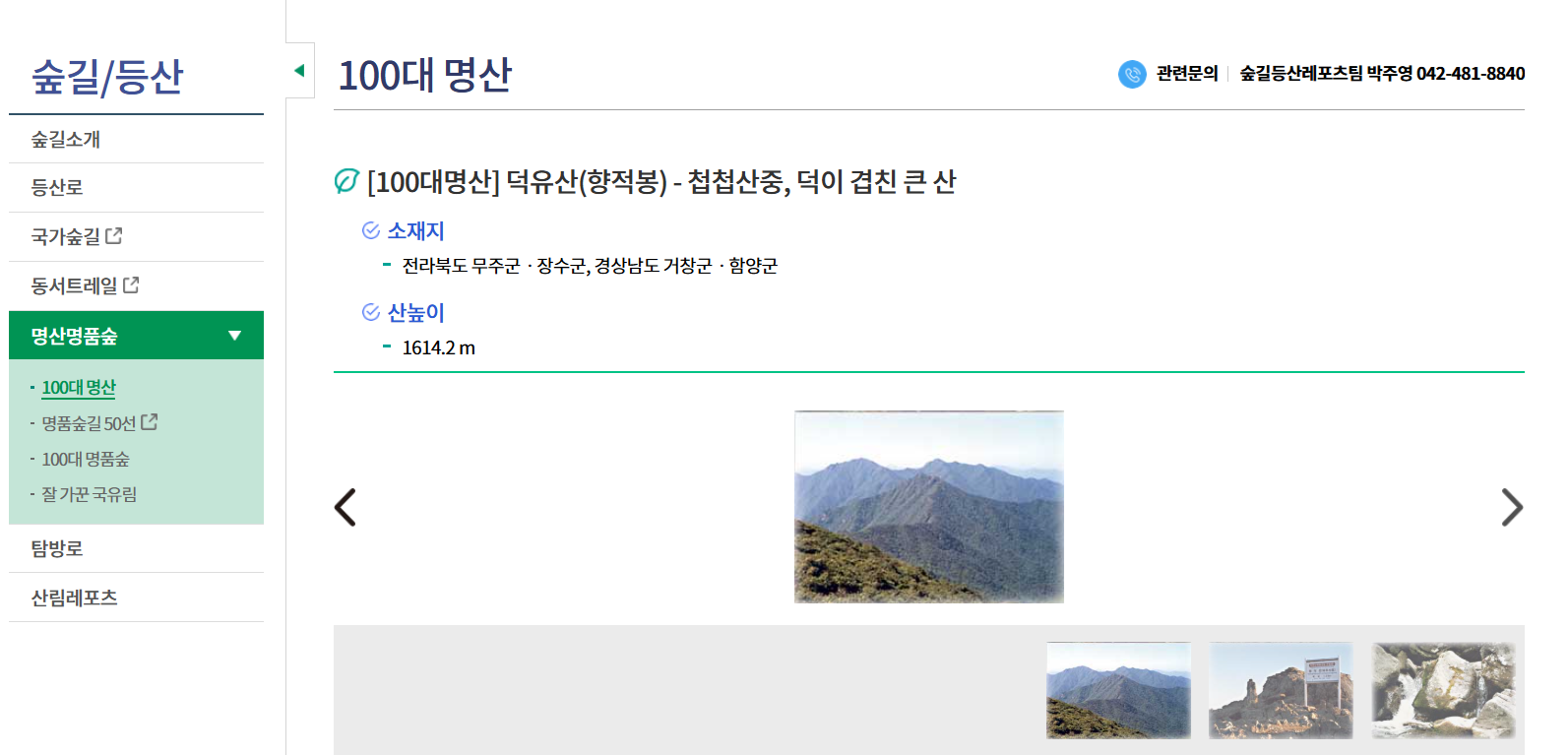Open the 국가숲길 menu item
This screenshot has width=1568, height=755.
(66, 236)
